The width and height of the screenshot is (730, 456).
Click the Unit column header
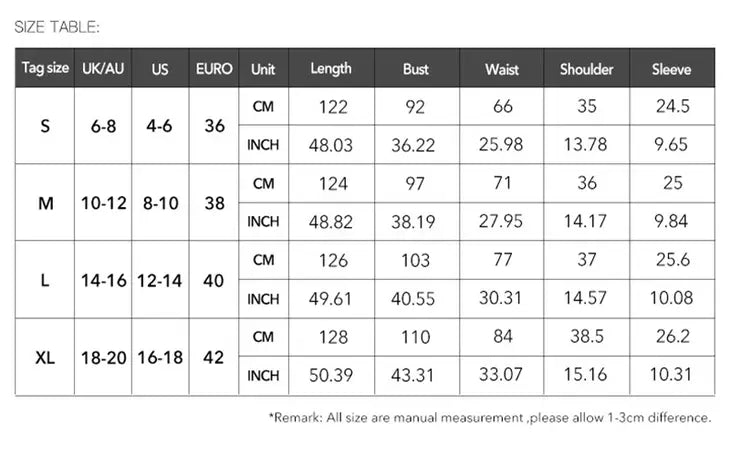click(x=263, y=69)
